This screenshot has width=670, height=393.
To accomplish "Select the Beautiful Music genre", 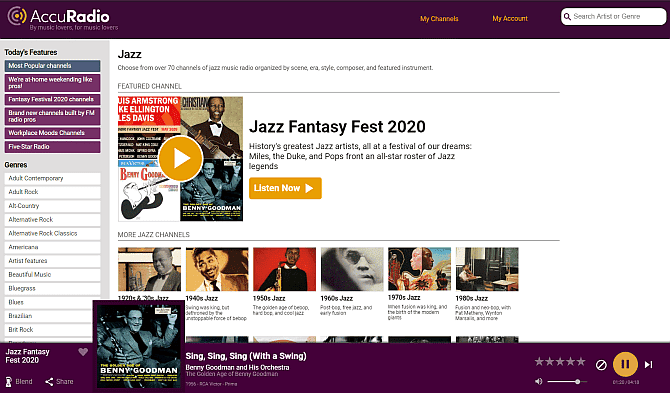I will click(53, 275).
